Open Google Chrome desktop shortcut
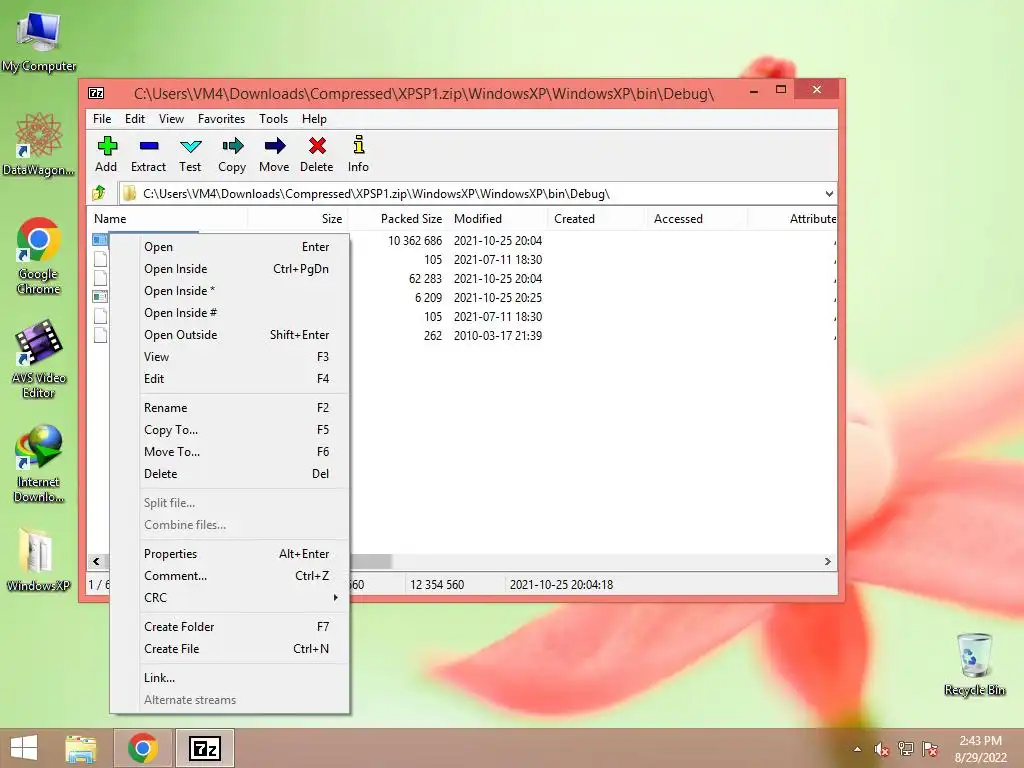1024x768 pixels. (x=39, y=255)
